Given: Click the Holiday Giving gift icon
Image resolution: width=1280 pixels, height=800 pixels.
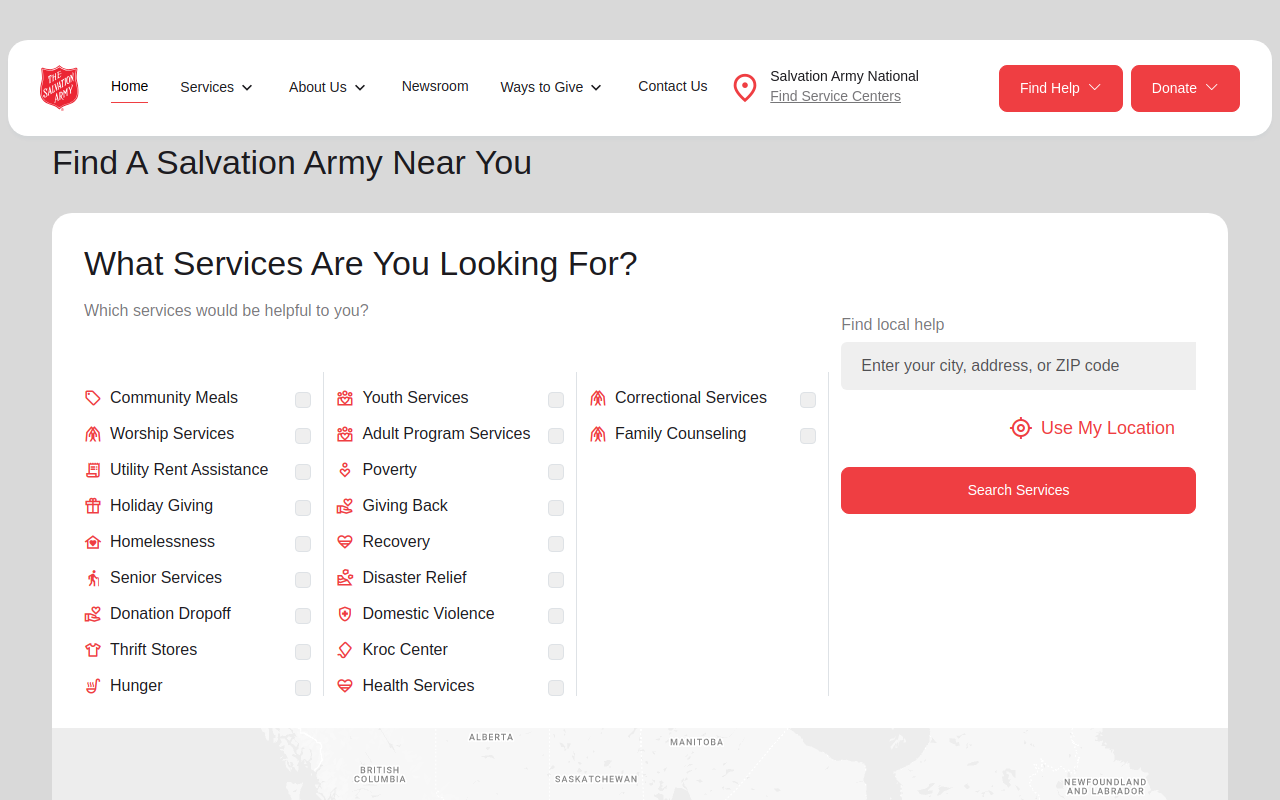Looking at the screenshot, I should coord(93,506).
